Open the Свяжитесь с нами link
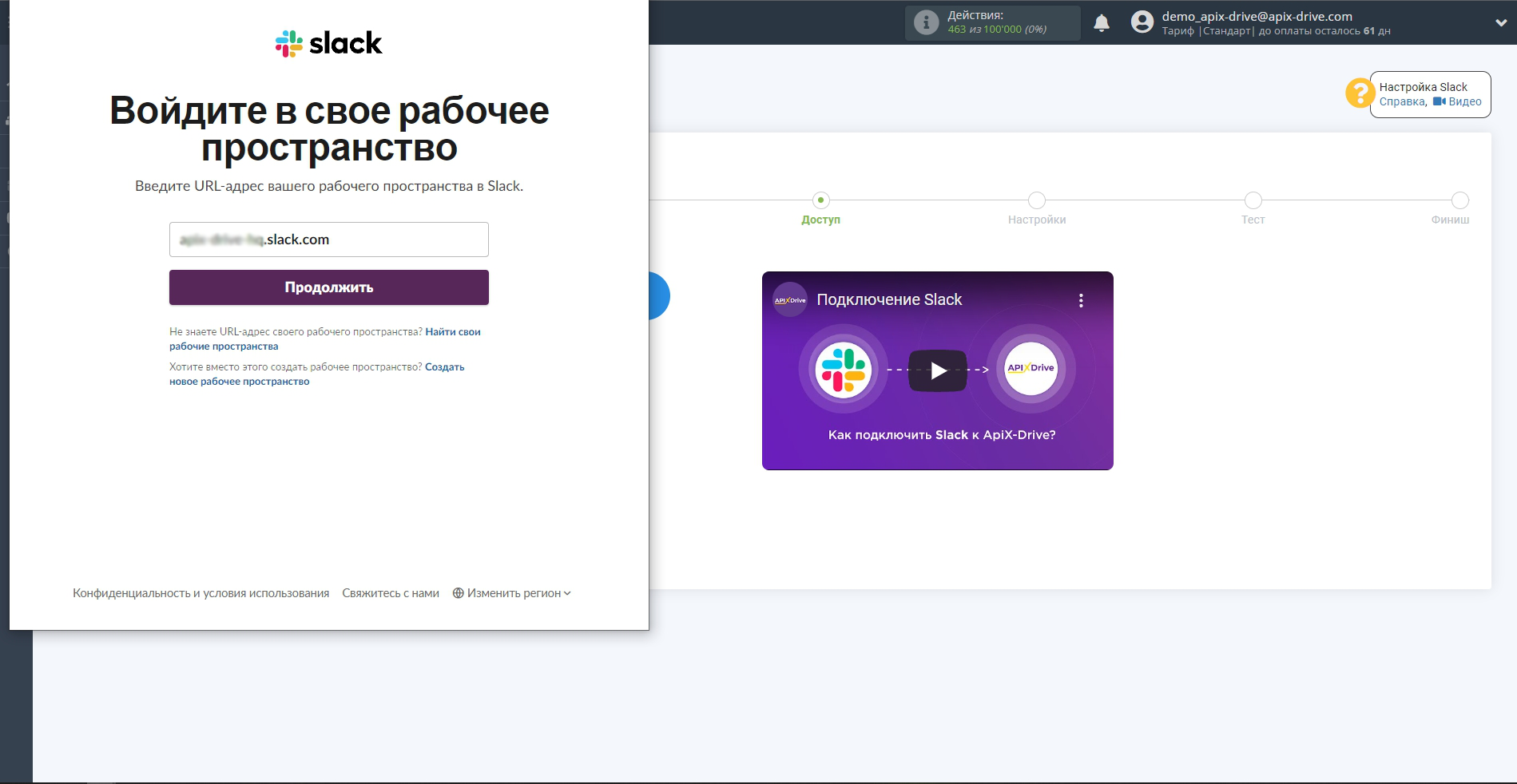1517x784 pixels. tap(391, 593)
